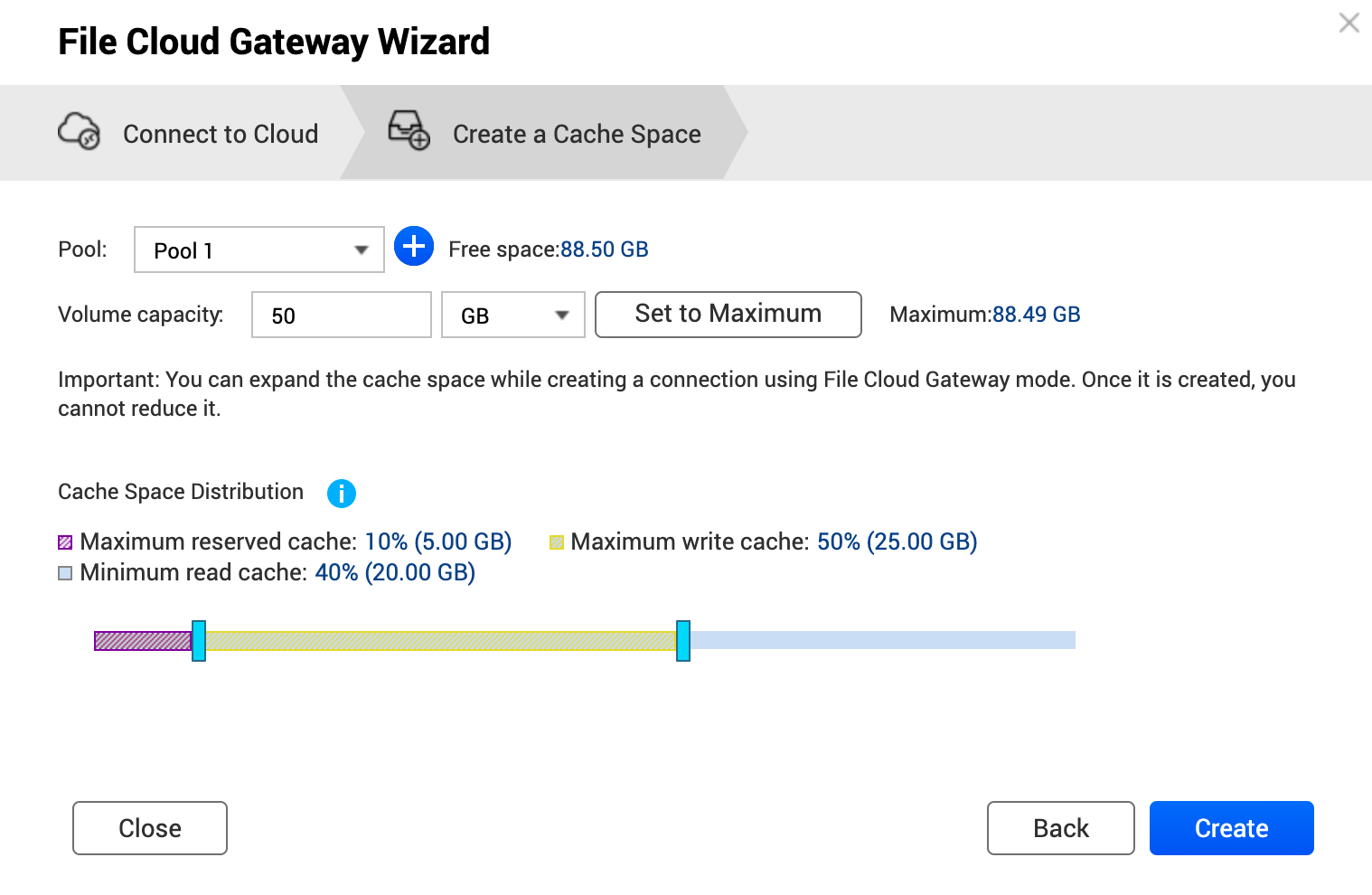1372x895 pixels.
Task: Open the GB unit dropdown
Action: click(512, 315)
